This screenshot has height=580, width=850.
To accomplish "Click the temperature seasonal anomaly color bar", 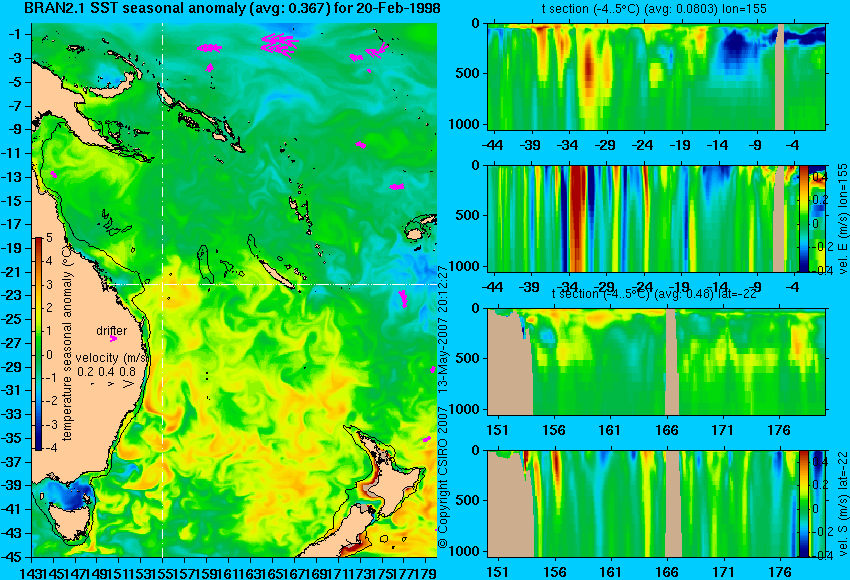I will (38, 344).
